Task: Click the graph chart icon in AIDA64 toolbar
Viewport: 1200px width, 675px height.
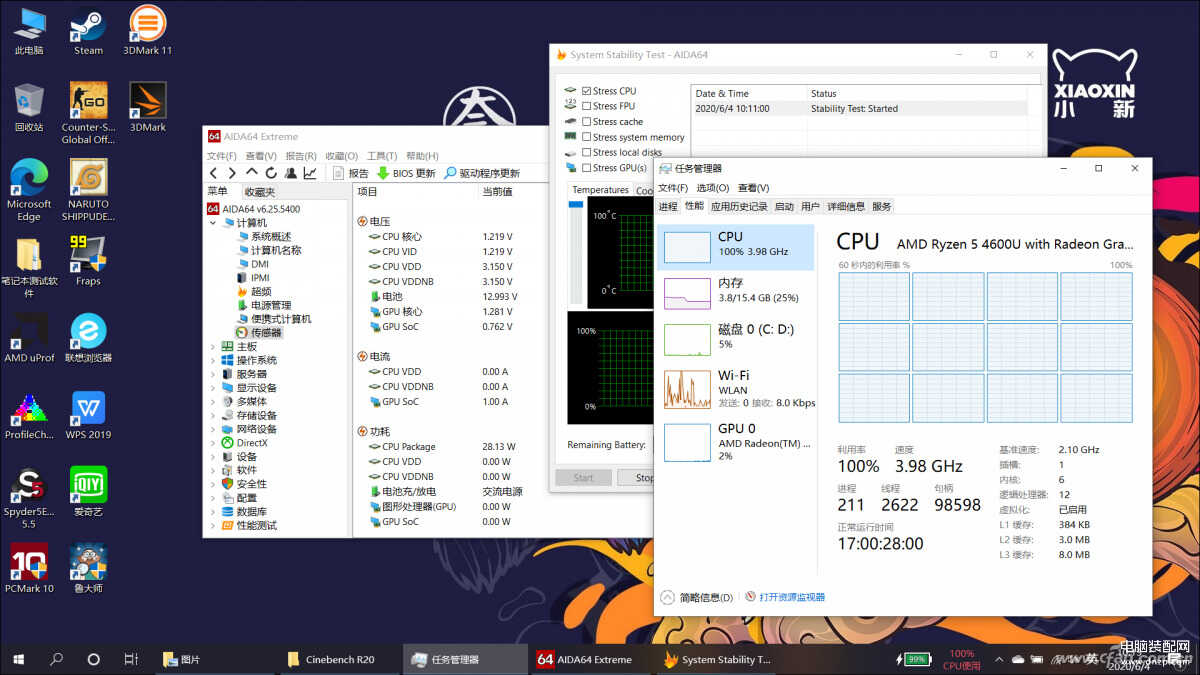Action: pos(310,173)
